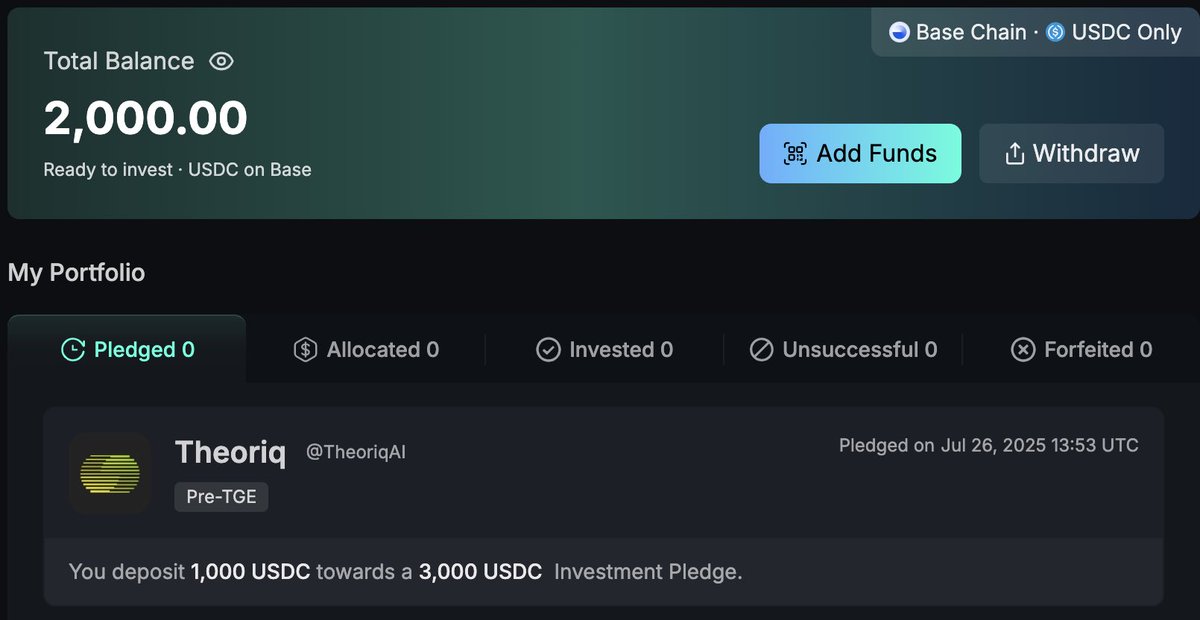Show the Forfeited tab

[1081, 350]
